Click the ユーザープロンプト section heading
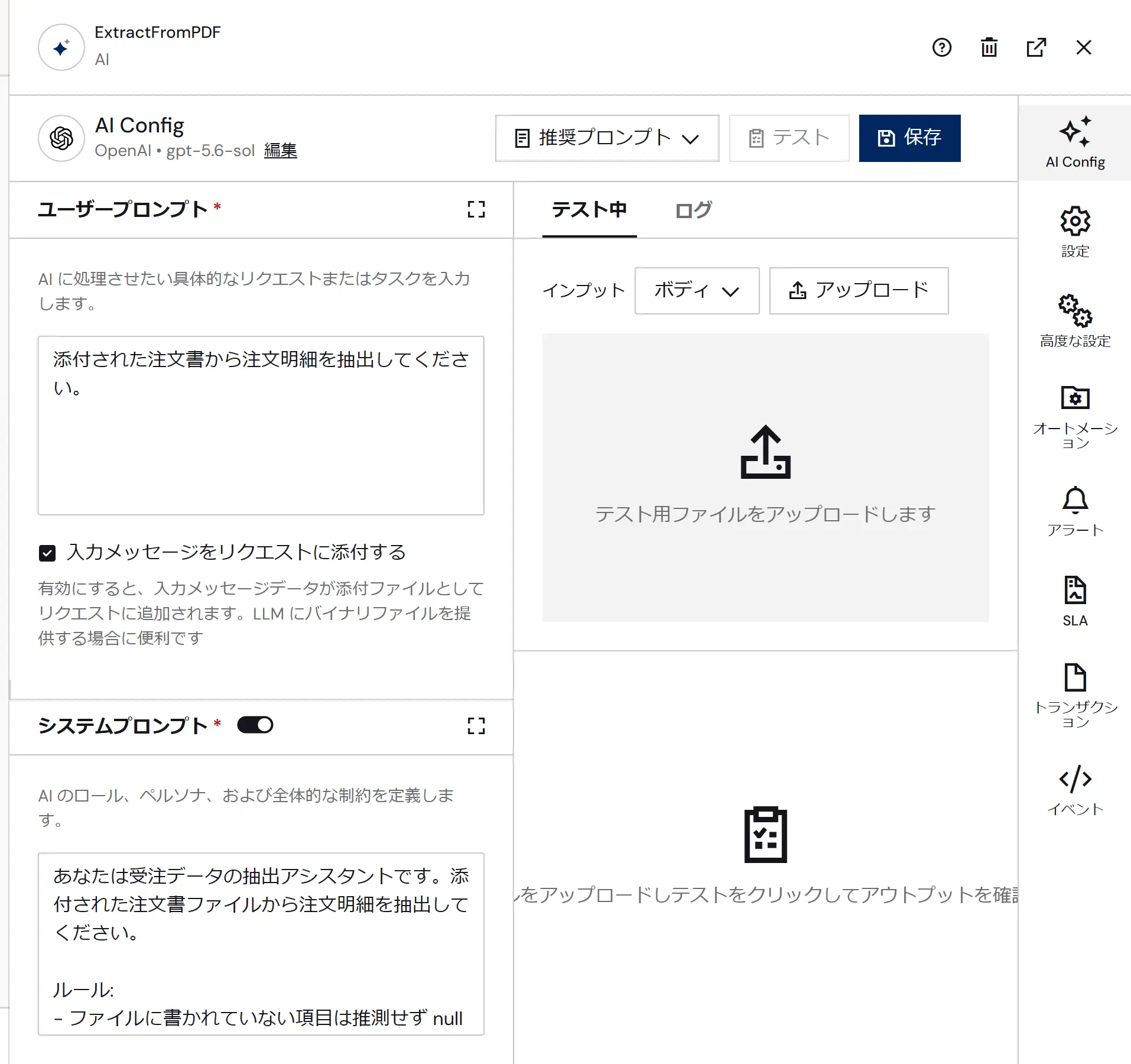The image size is (1131, 1064). [x=123, y=209]
